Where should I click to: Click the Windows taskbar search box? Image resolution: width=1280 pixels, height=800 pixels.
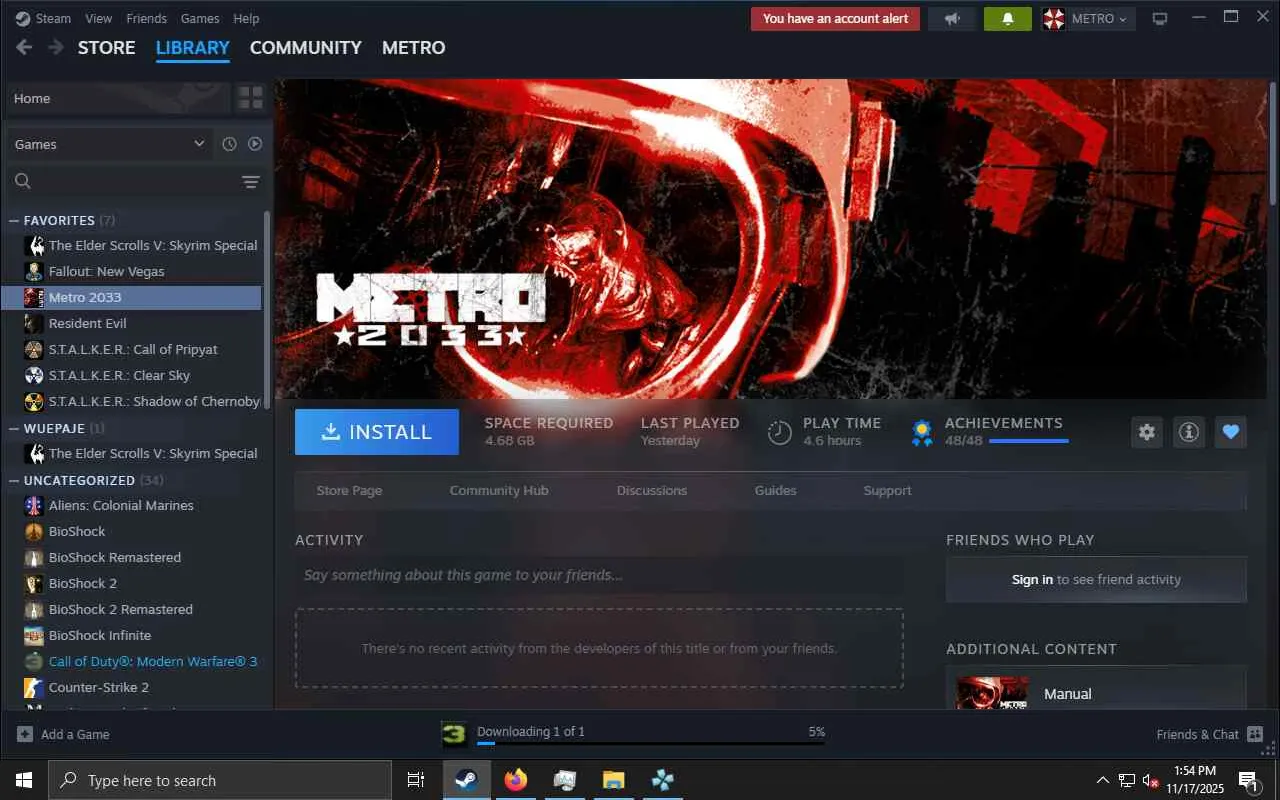coord(220,780)
